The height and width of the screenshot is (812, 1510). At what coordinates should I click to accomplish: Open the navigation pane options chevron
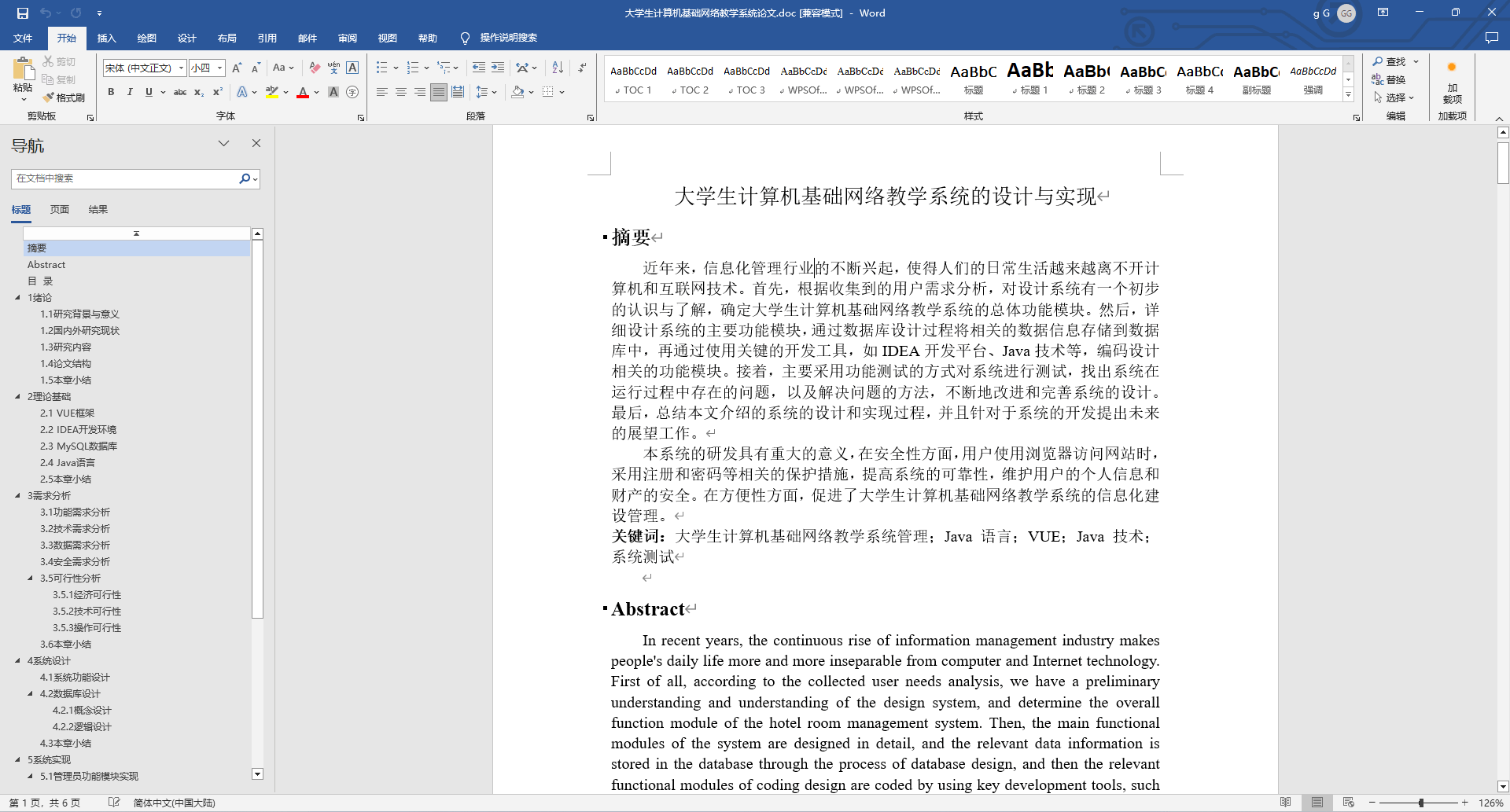pos(223,143)
